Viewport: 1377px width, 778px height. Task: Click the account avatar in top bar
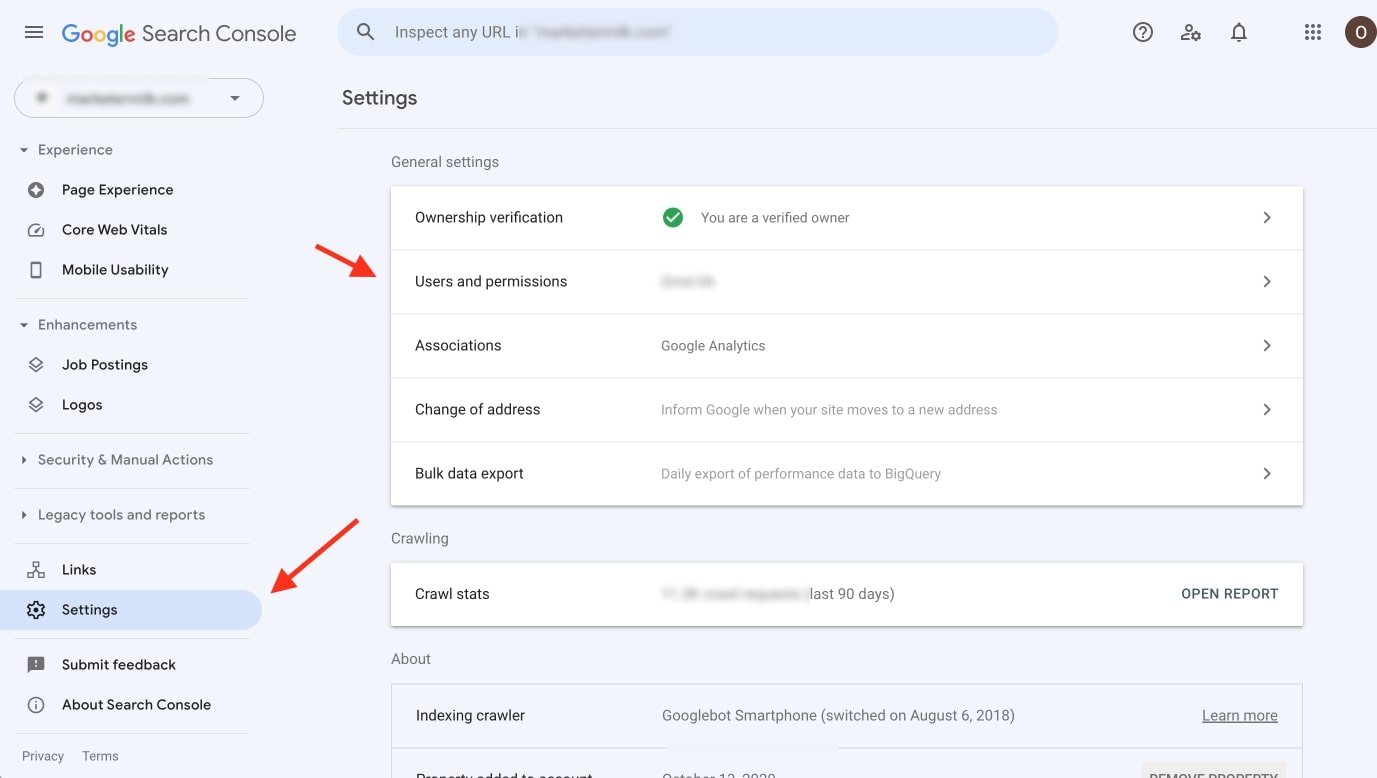pos(1360,32)
